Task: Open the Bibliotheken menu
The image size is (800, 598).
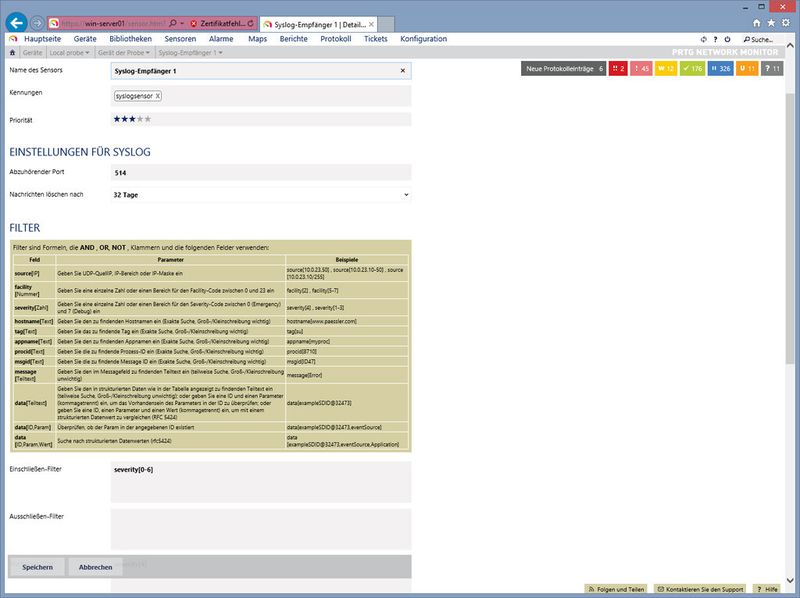Action: (x=130, y=39)
